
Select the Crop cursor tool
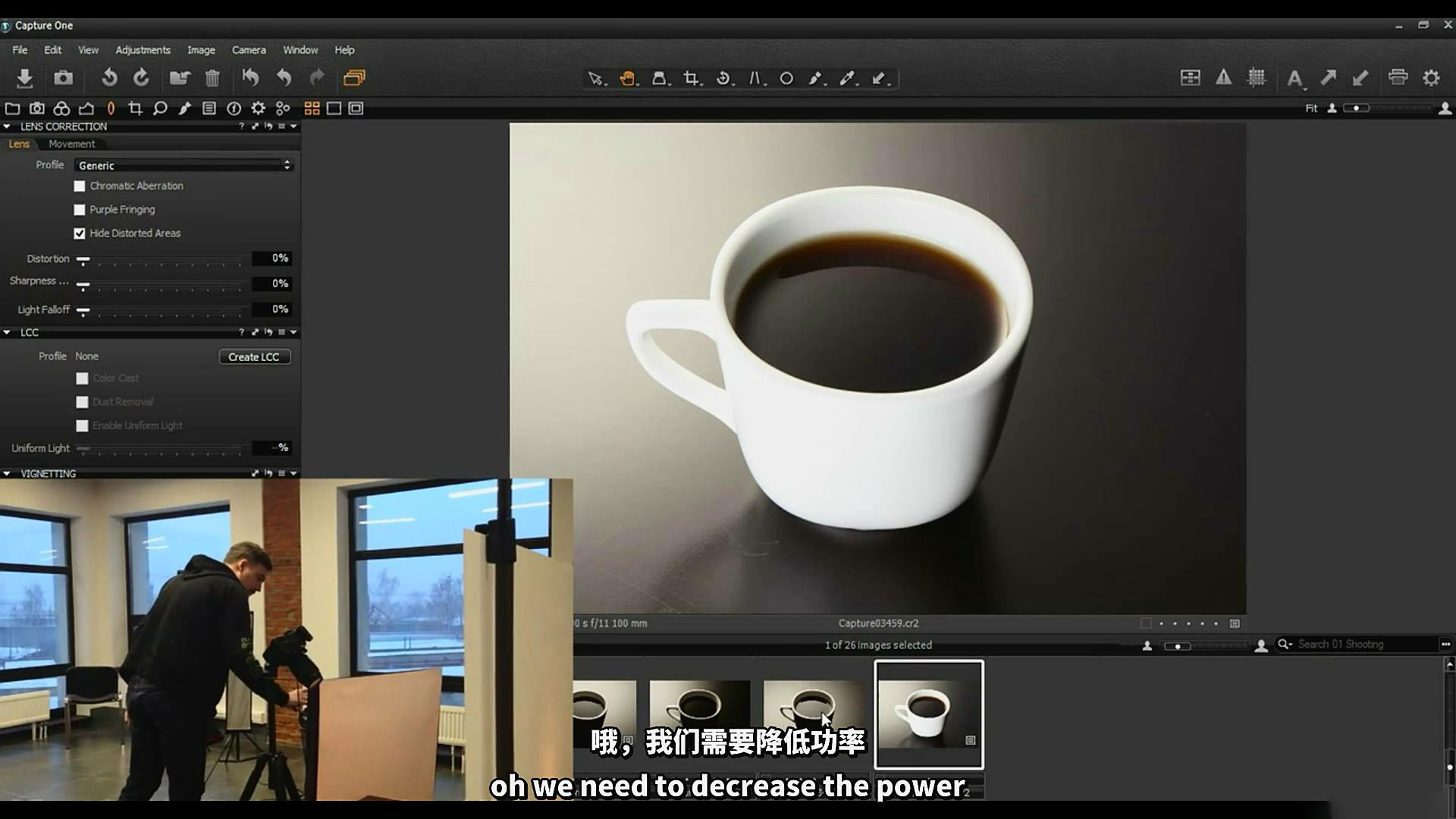click(691, 78)
